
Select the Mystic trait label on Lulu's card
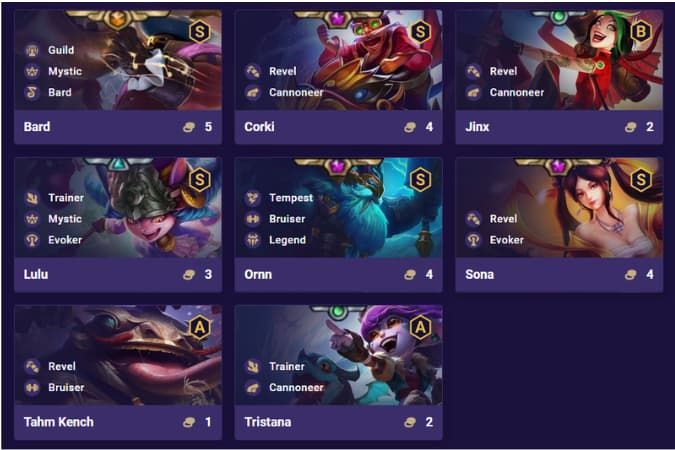65,219
